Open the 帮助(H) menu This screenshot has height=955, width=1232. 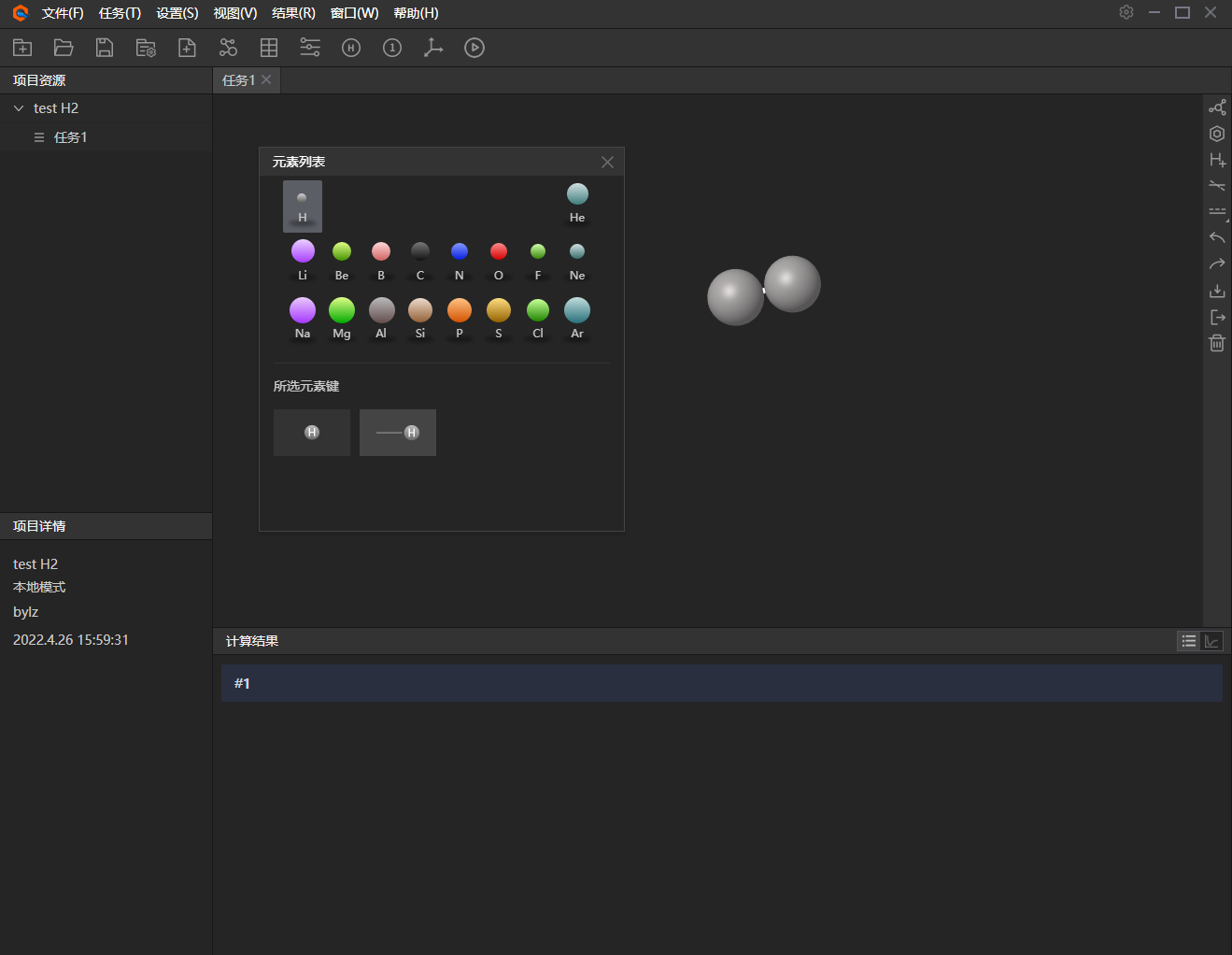416,13
